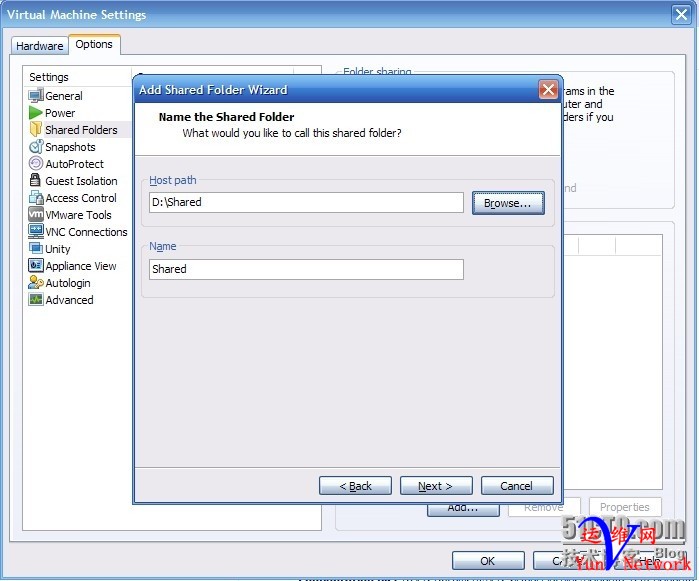Select the Shared Folders setting

point(81,130)
